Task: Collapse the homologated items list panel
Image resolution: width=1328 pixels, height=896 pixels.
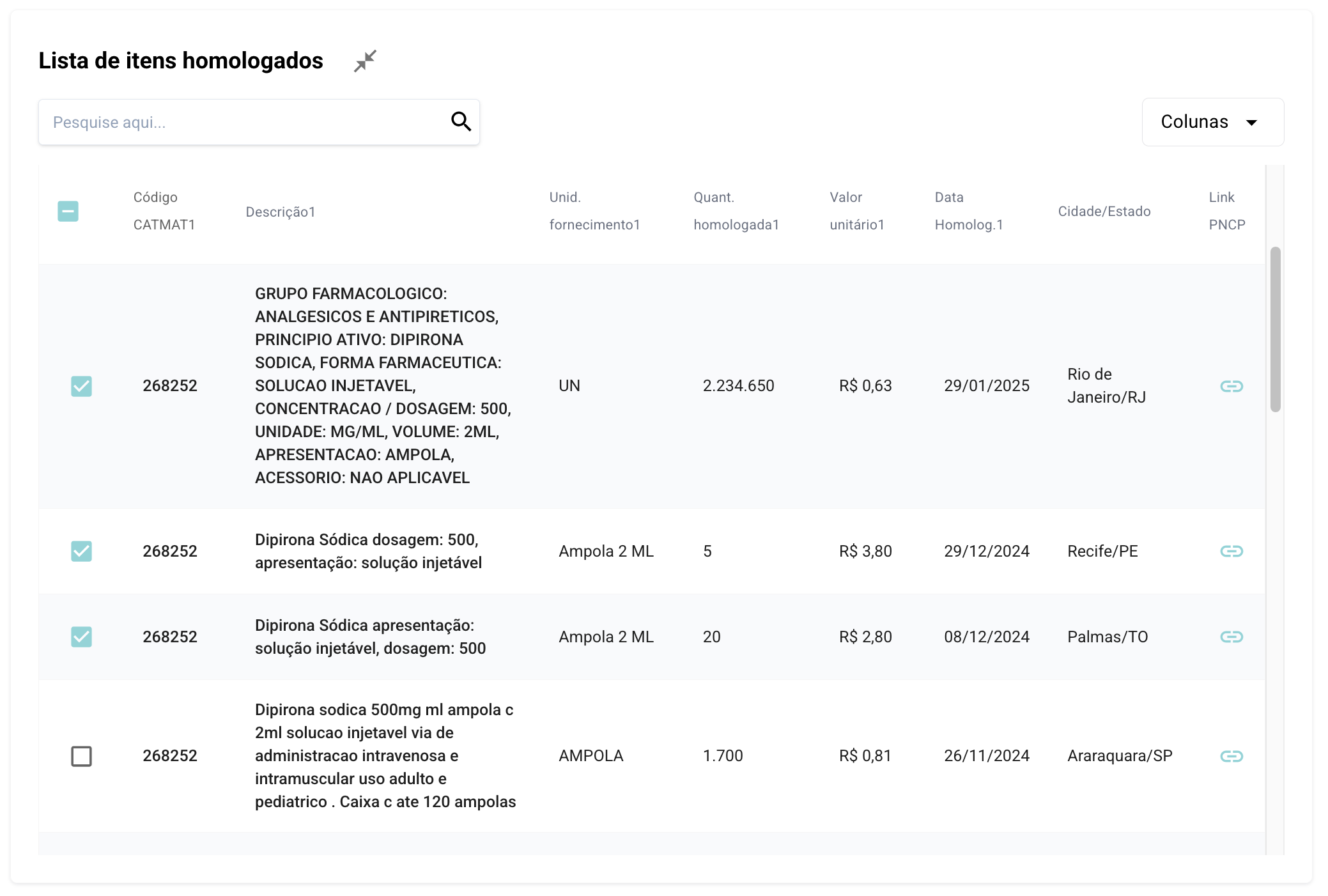Action: tap(365, 61)
